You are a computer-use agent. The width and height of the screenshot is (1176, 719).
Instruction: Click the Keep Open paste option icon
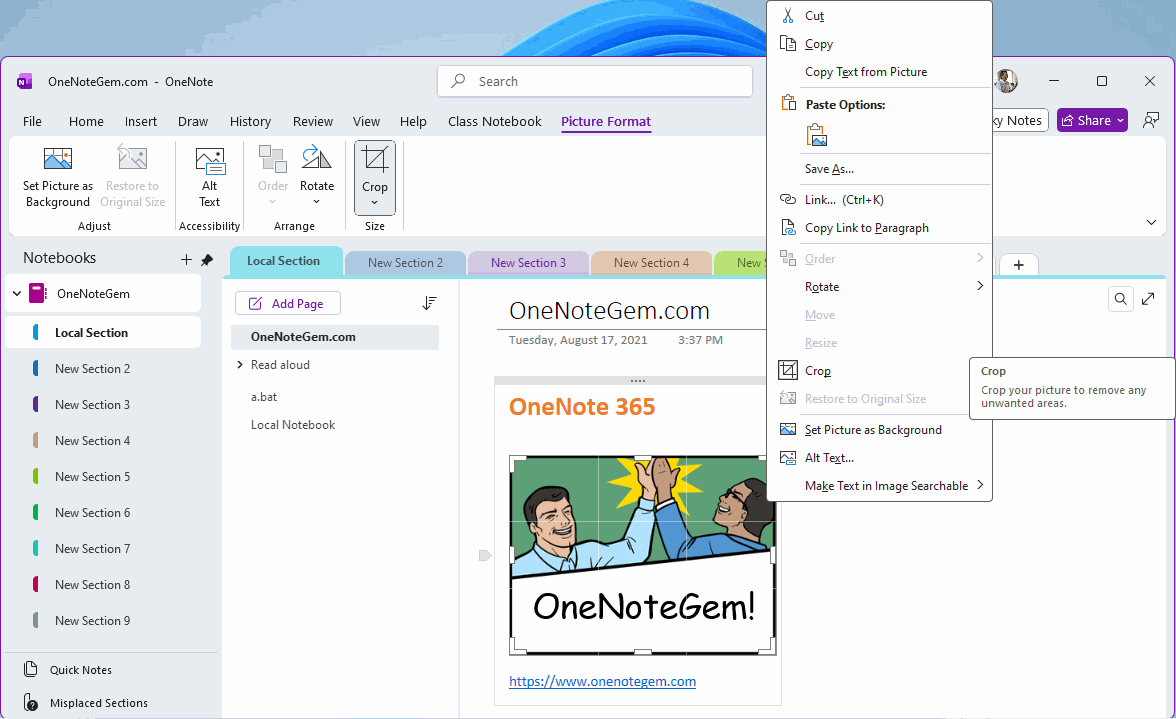(817, 135)
